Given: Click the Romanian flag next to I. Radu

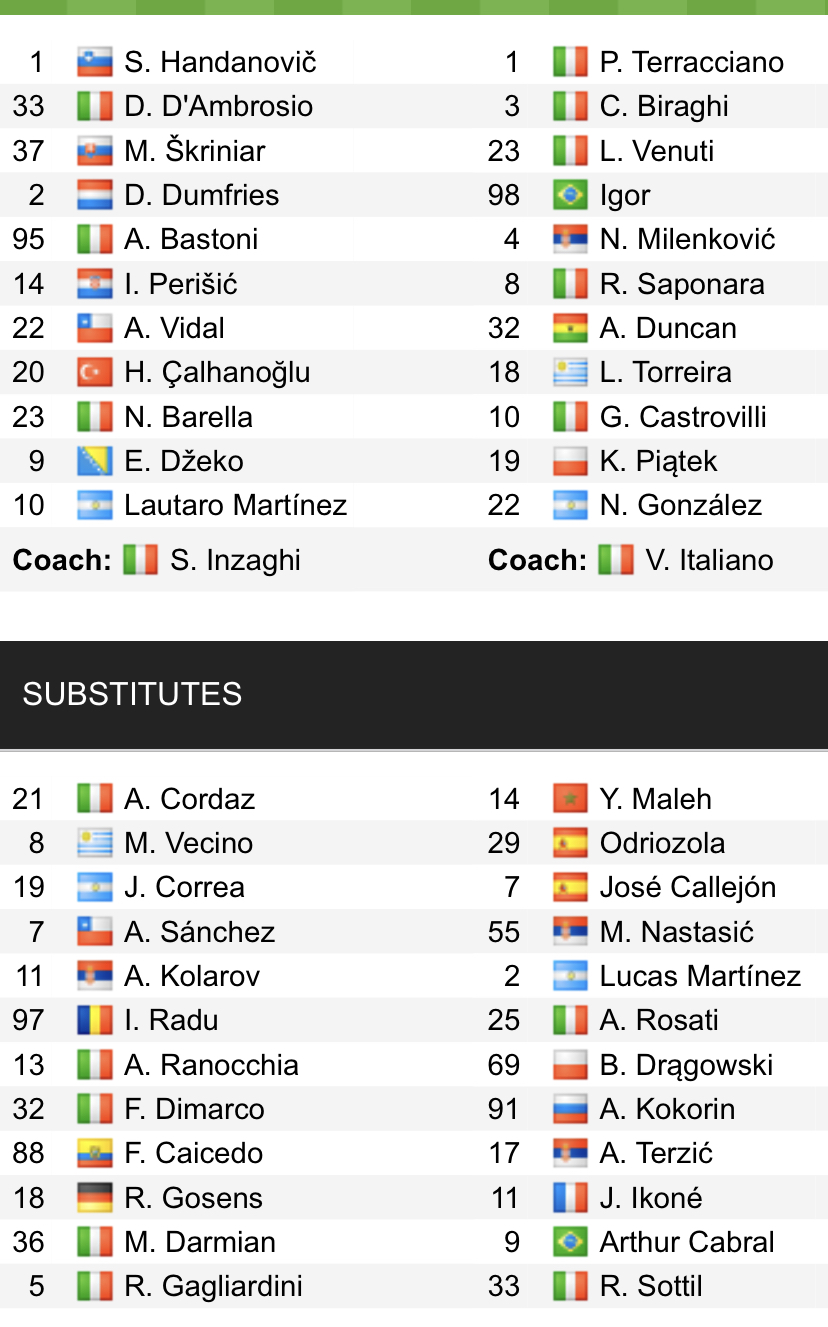Looking at the screenshot, I should pyautogui.click(x=94, y=1021).
